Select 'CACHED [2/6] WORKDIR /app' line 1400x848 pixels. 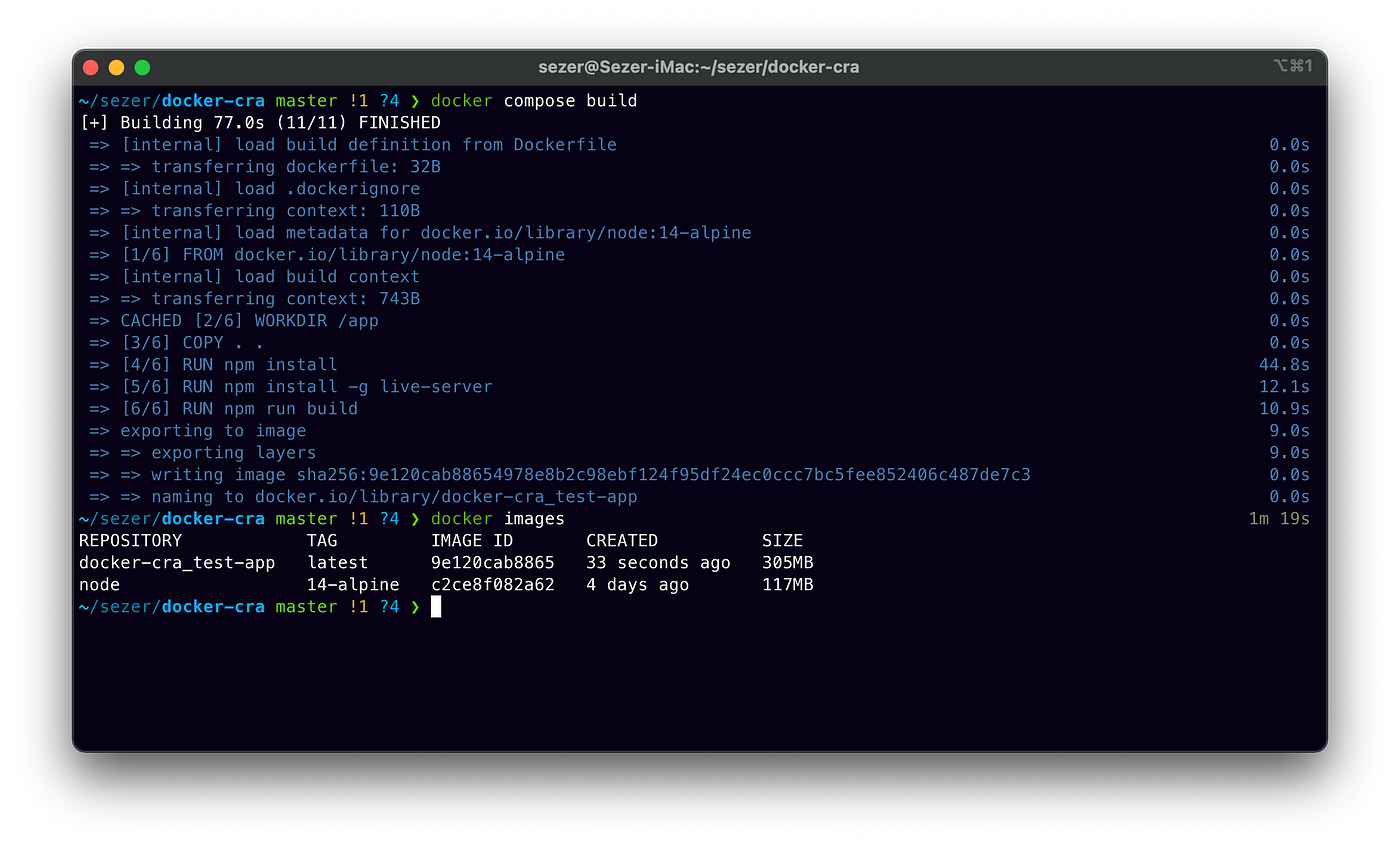(234, 321)
